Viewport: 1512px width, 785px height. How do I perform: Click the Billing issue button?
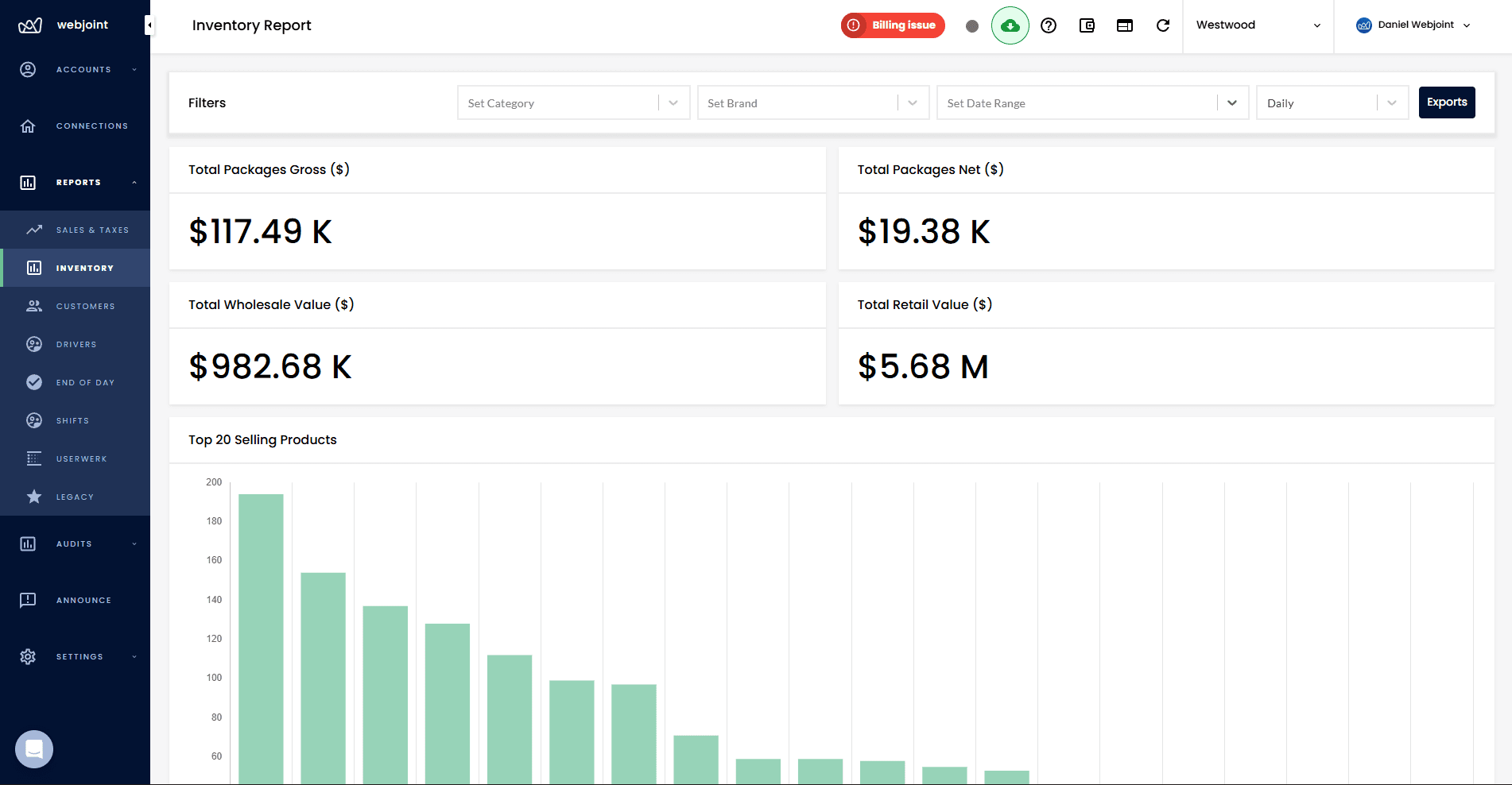coord(892,25)
